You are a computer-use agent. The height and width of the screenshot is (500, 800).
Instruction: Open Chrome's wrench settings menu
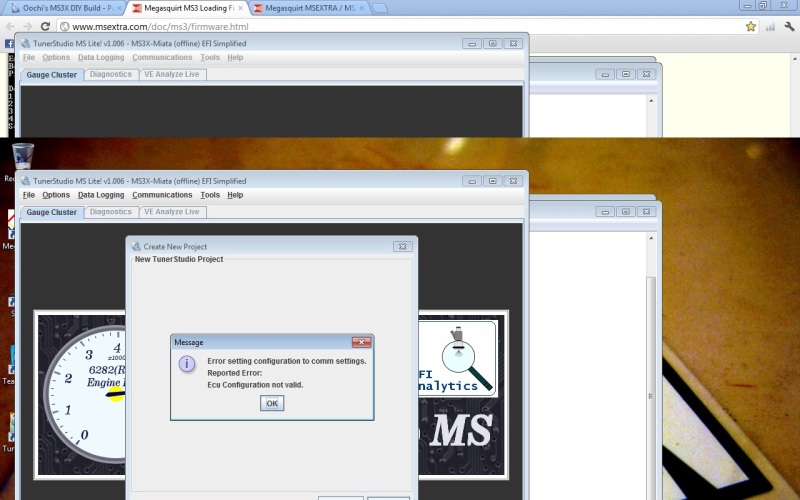point(789,27)
